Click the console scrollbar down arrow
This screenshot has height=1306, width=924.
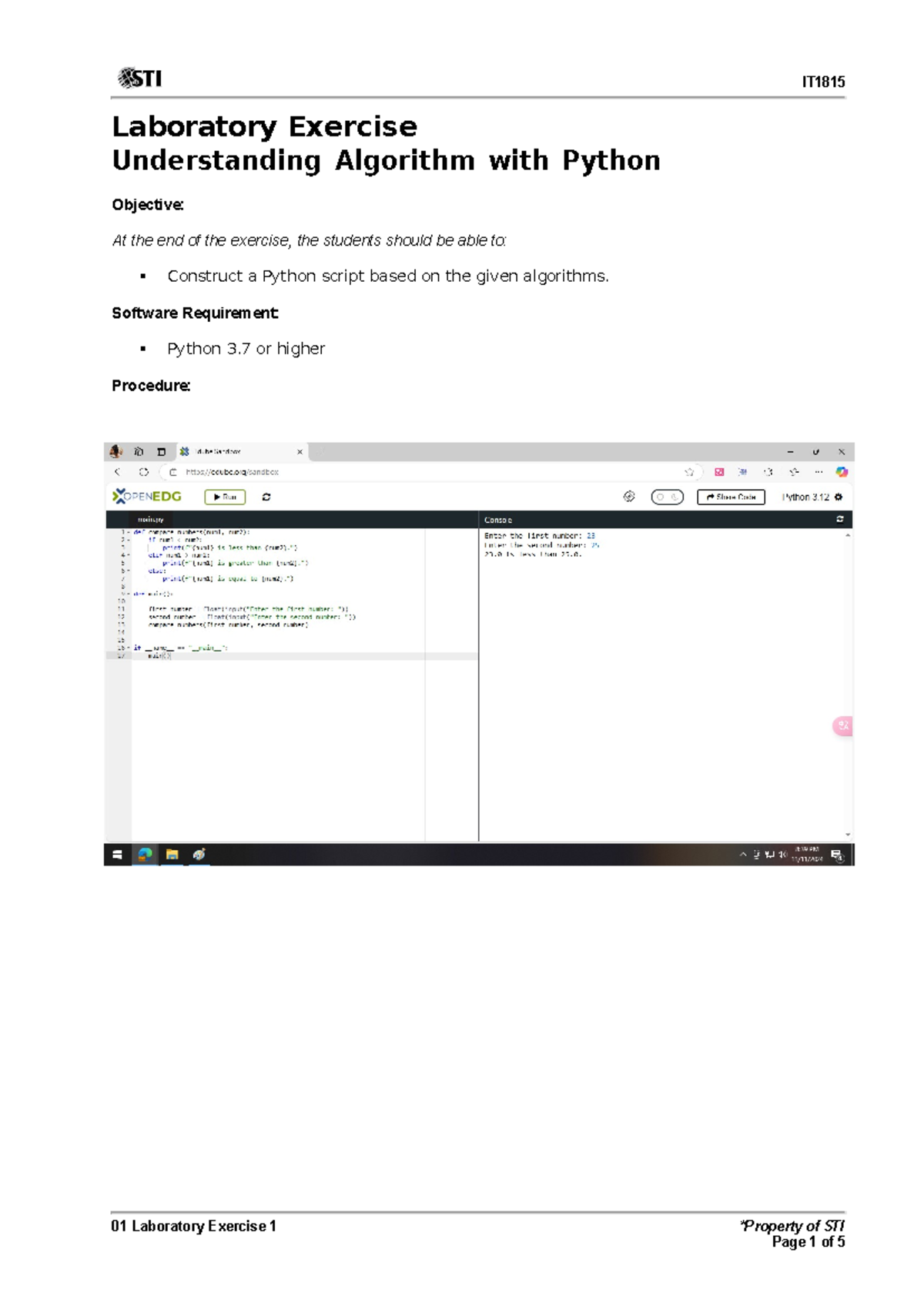coord(848,835)
